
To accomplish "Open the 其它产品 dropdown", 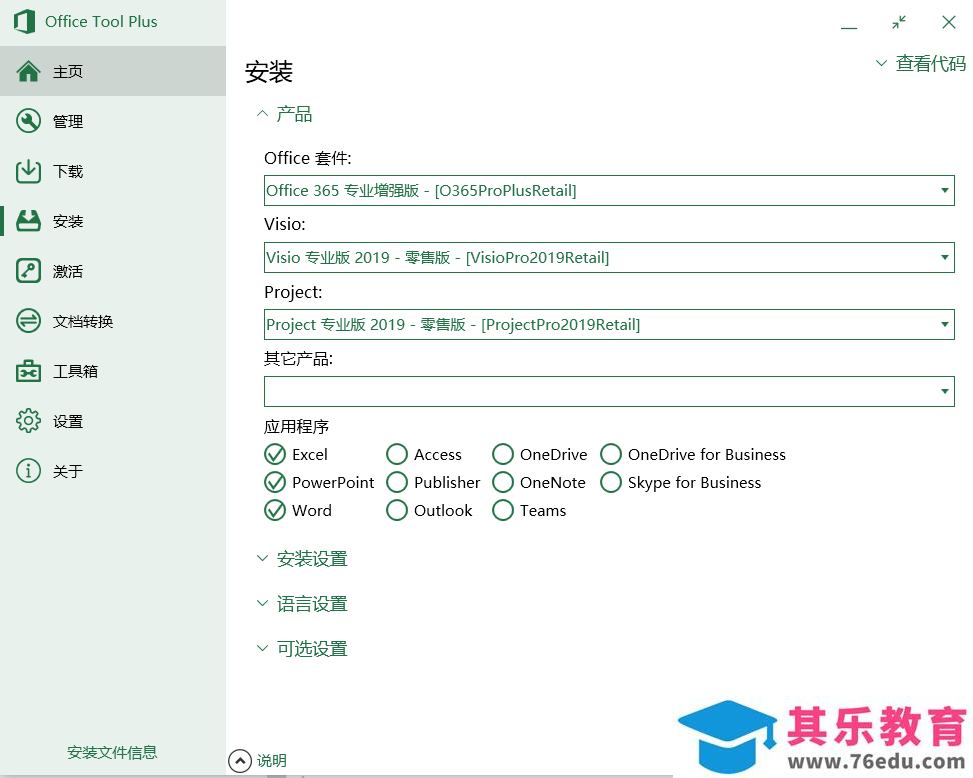I will pos(609,391).
